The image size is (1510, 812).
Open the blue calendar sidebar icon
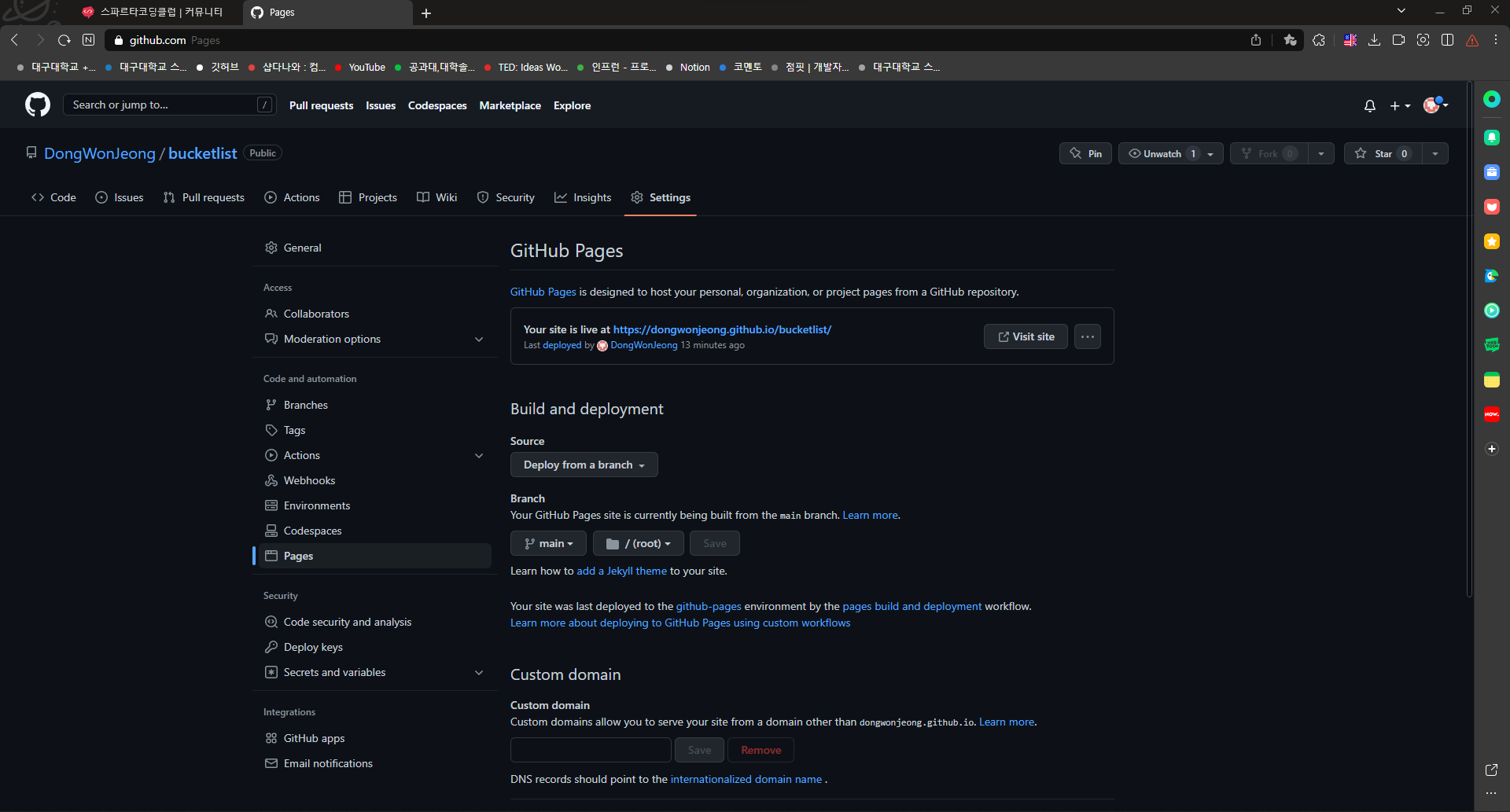pyautogui.click(x=1492, y=172)
